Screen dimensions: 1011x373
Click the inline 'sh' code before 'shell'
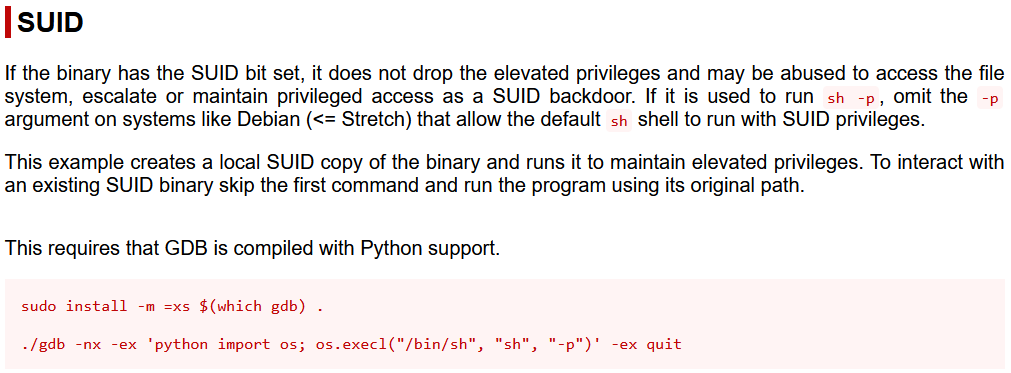click(x=619, y=122)
